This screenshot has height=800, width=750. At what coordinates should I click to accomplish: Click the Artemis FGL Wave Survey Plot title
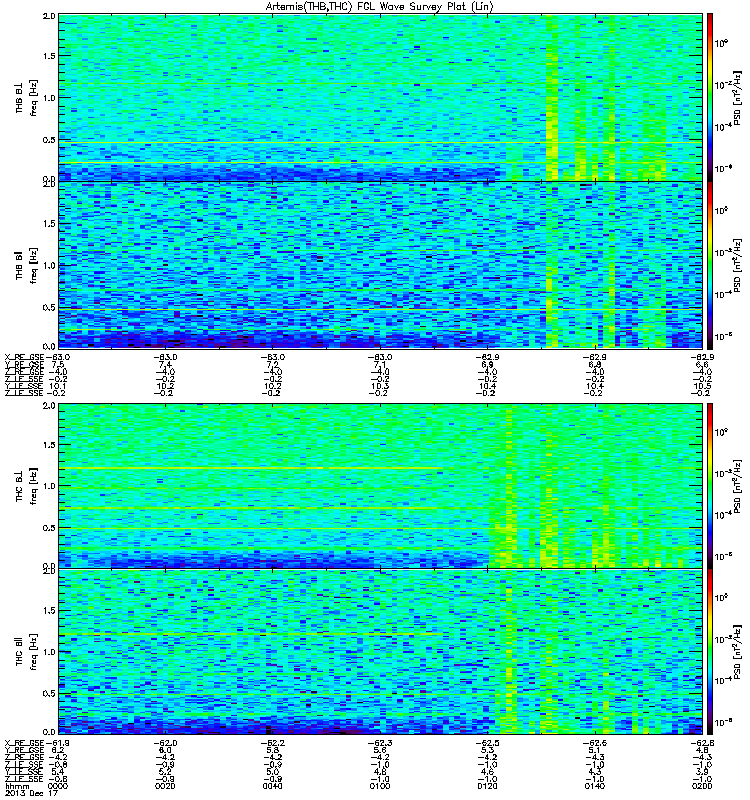coord(379,7)
